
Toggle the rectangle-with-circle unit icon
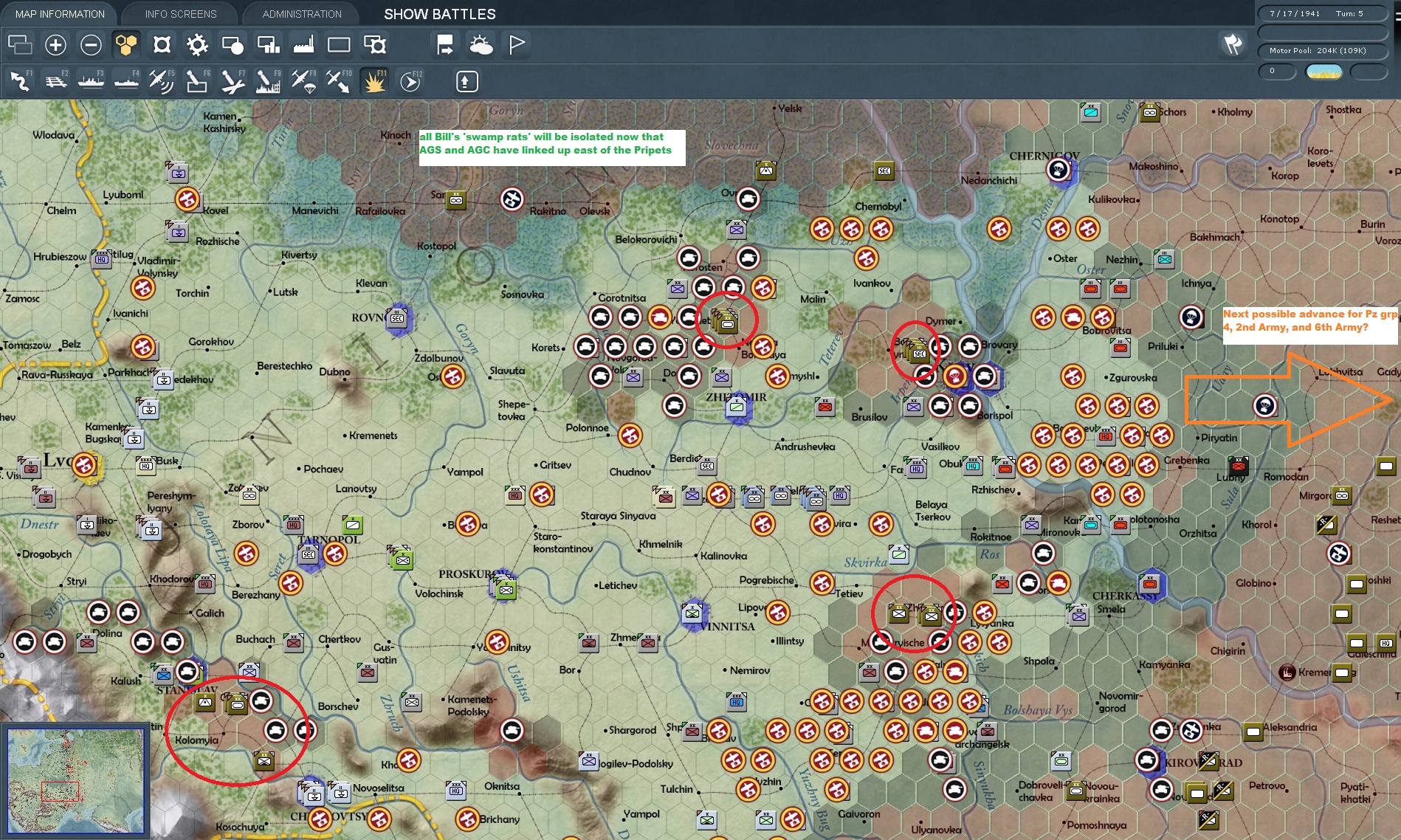233,45
